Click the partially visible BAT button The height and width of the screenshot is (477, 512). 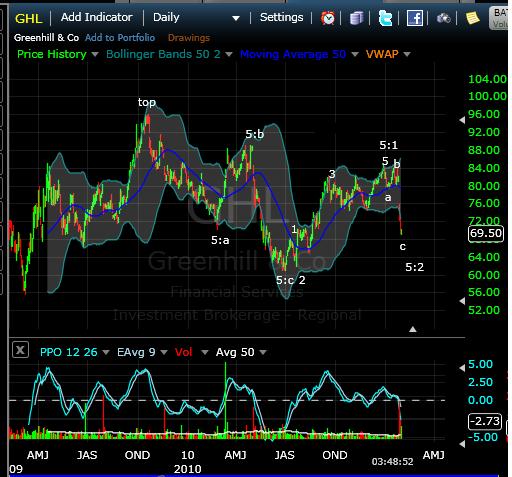500,18
